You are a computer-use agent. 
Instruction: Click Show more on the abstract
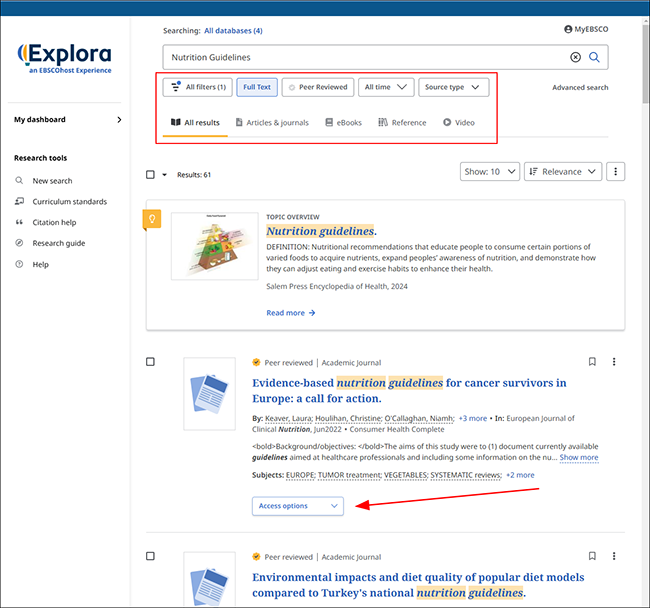pyautogui.click(x=579, y=457)
